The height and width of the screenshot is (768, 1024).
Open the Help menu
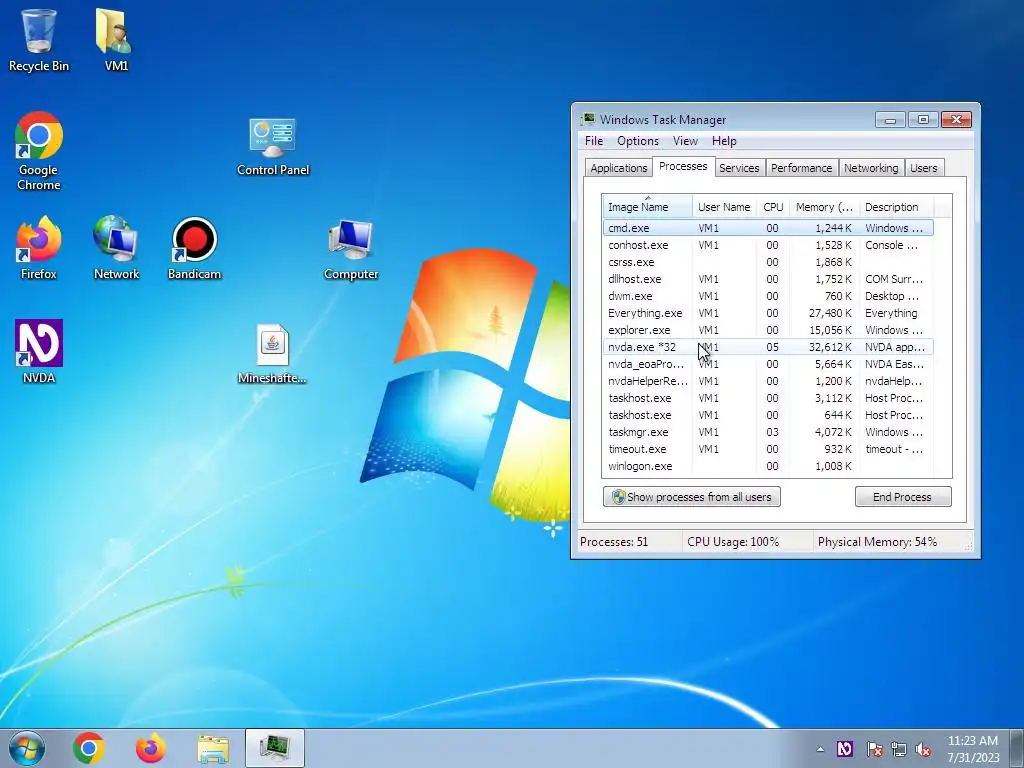[724, 141]
